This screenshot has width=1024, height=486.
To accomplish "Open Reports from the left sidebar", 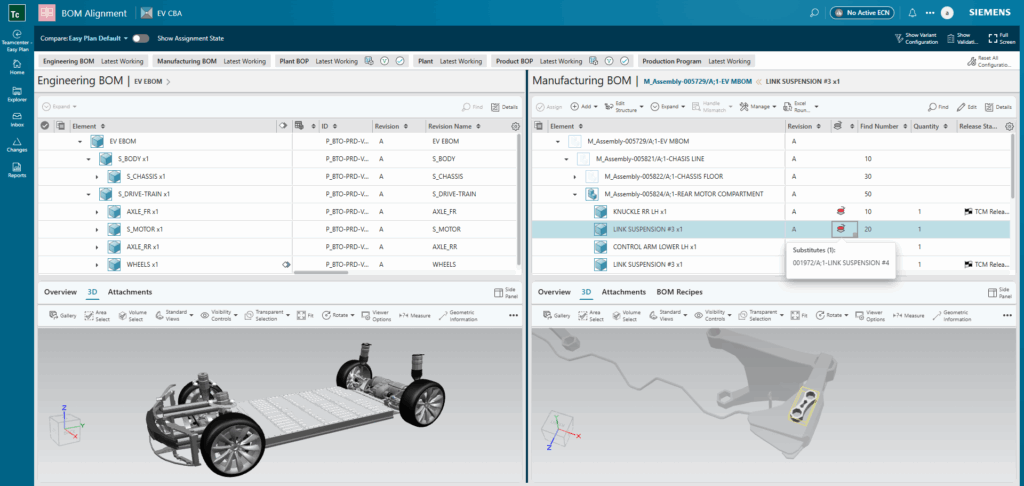I will (x=17, y=171).
